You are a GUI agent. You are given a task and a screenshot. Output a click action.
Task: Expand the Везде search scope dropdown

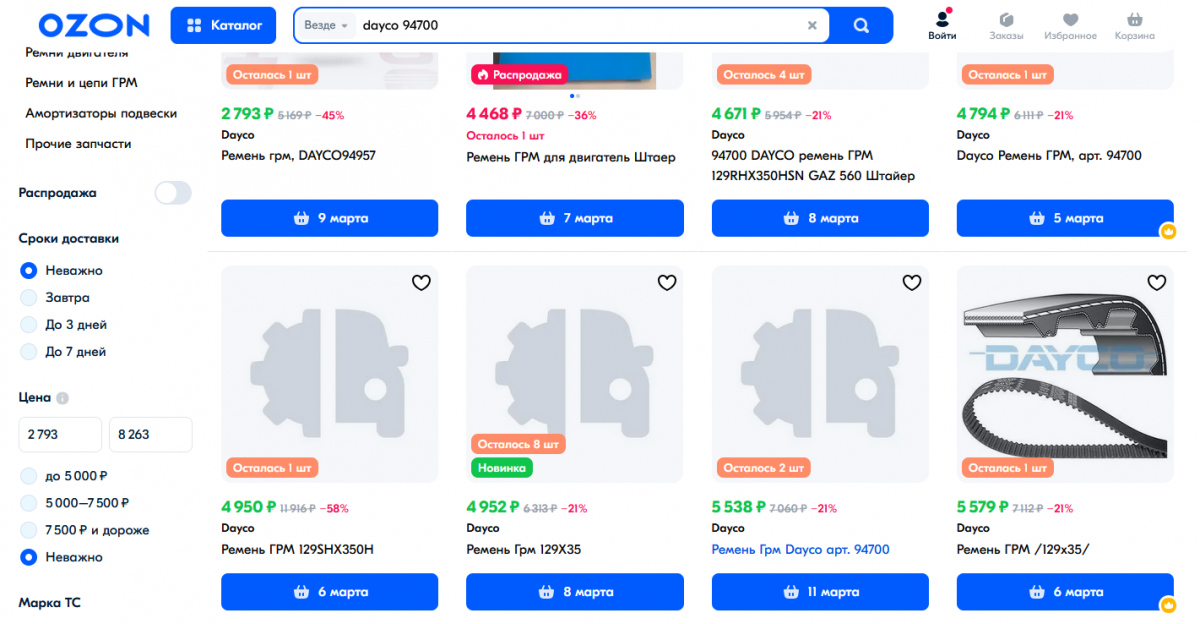pyautogui.click(x=326, y=25)
